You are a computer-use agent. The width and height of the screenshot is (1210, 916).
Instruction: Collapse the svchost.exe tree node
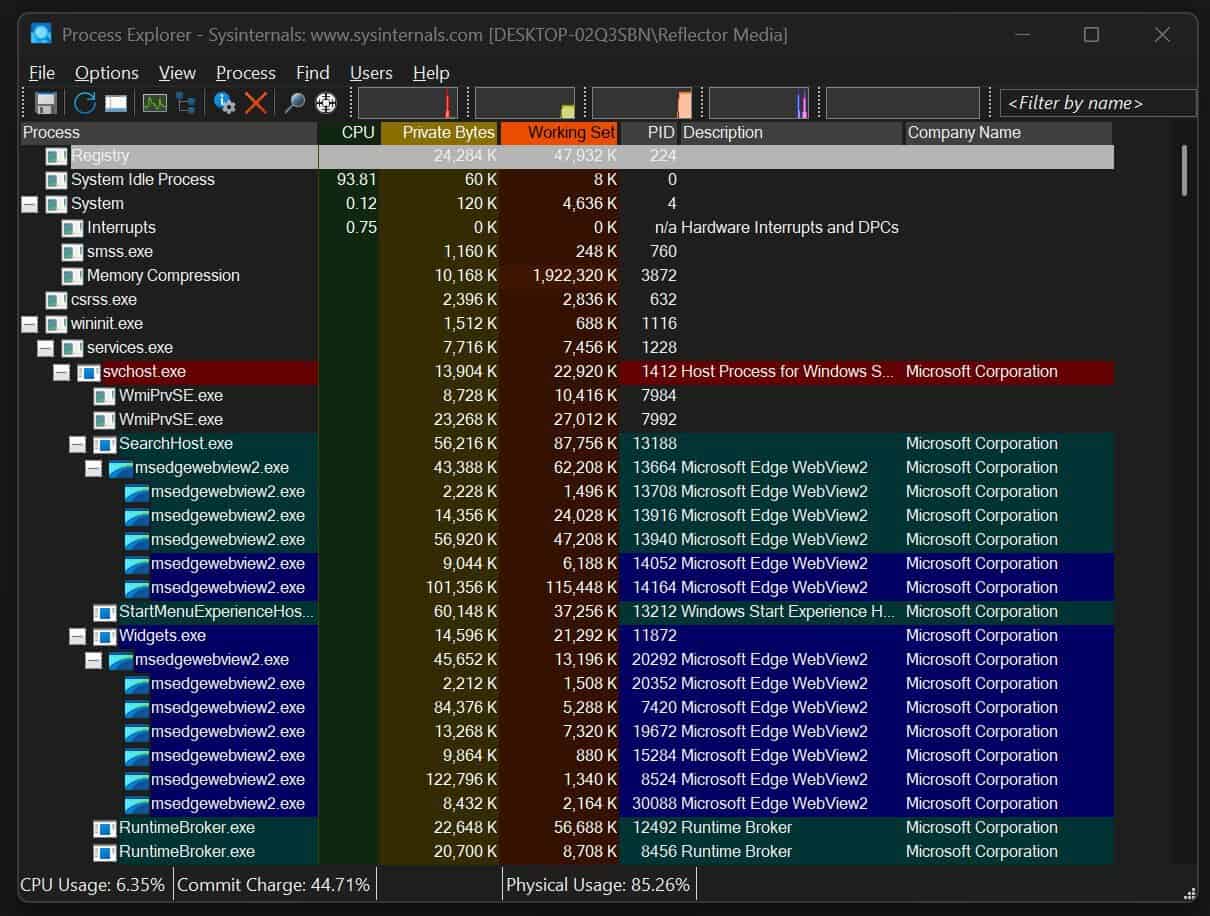(61, 372)
